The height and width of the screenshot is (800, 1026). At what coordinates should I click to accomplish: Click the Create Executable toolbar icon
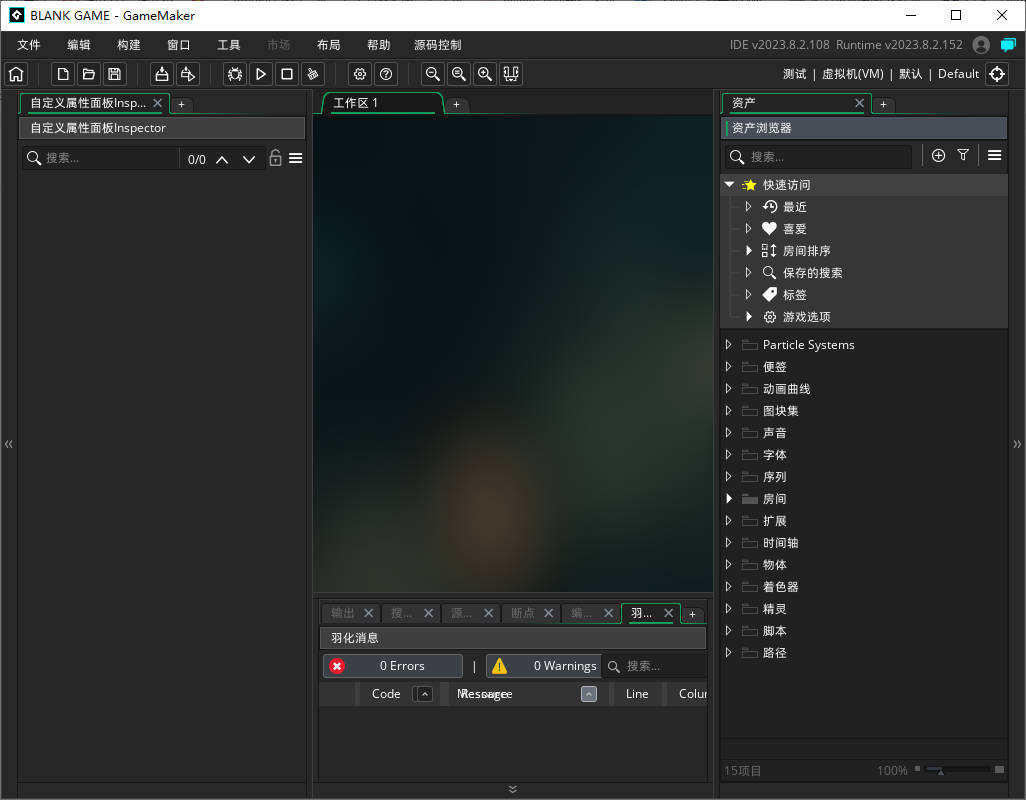[x=161, y=74]
